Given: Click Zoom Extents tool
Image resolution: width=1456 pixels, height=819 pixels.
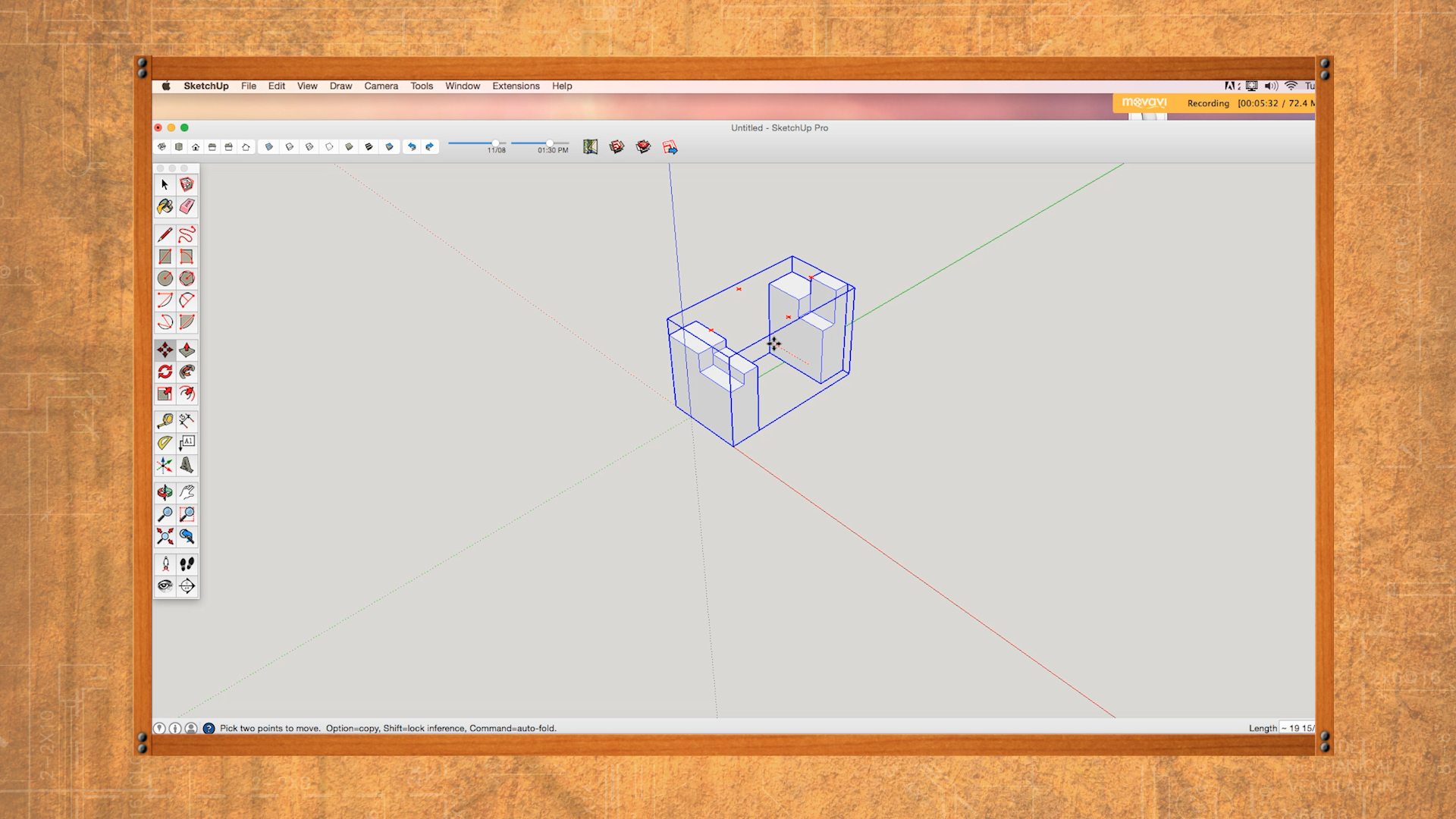Looking at the screenshot, I should click(x=165, y=537).
